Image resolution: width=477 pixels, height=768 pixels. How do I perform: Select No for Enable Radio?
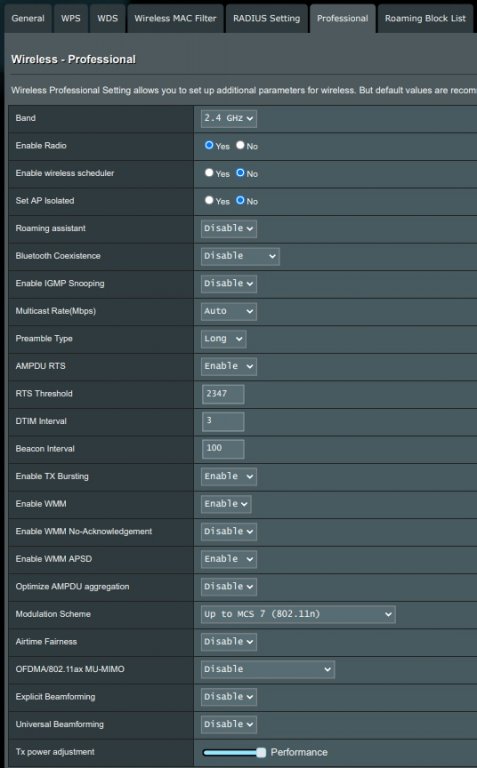pos(240,145)
